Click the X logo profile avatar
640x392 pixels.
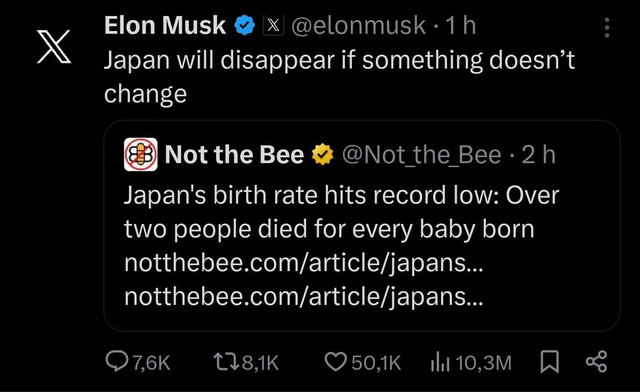click(54, 47)
